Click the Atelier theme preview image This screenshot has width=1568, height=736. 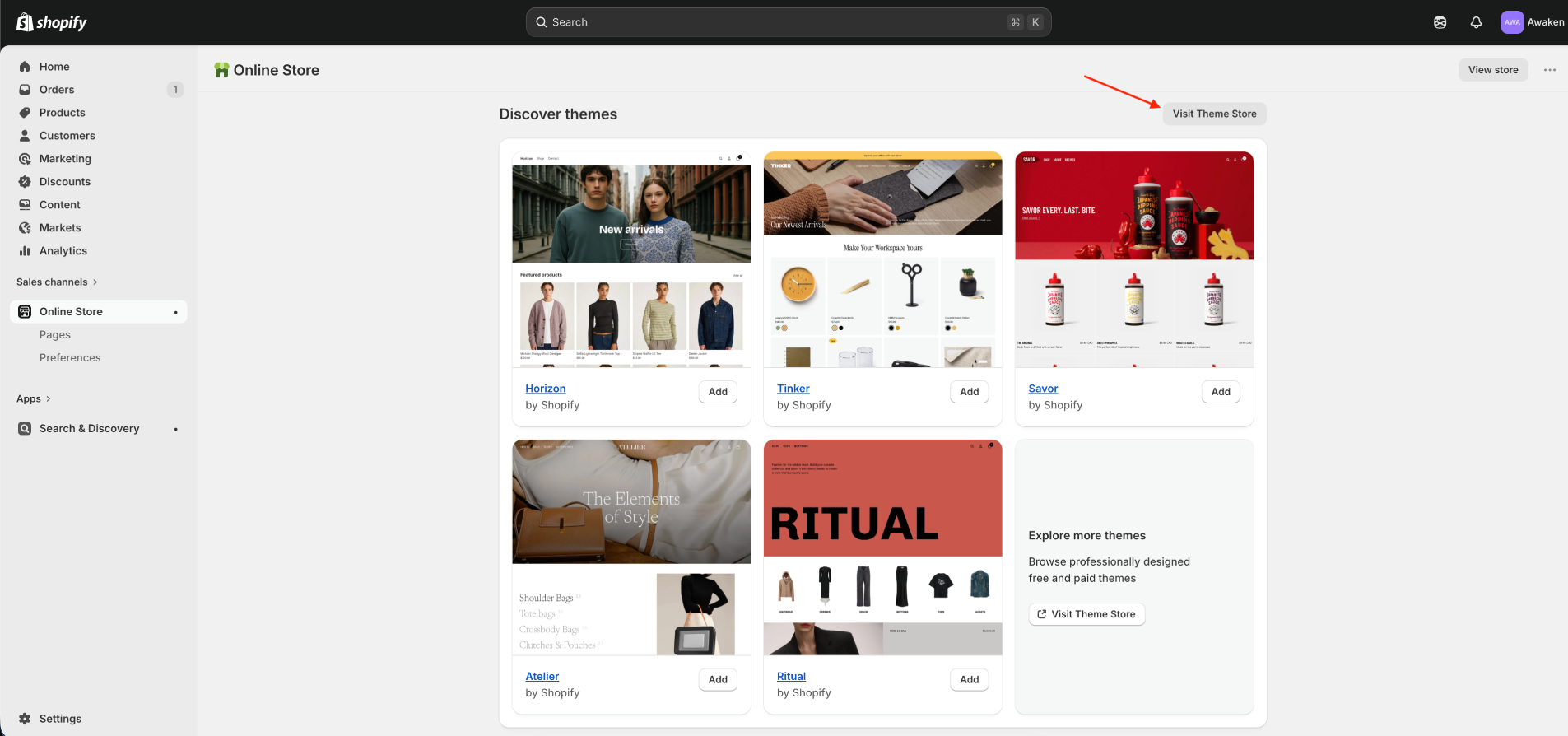(x=631, y=547)
